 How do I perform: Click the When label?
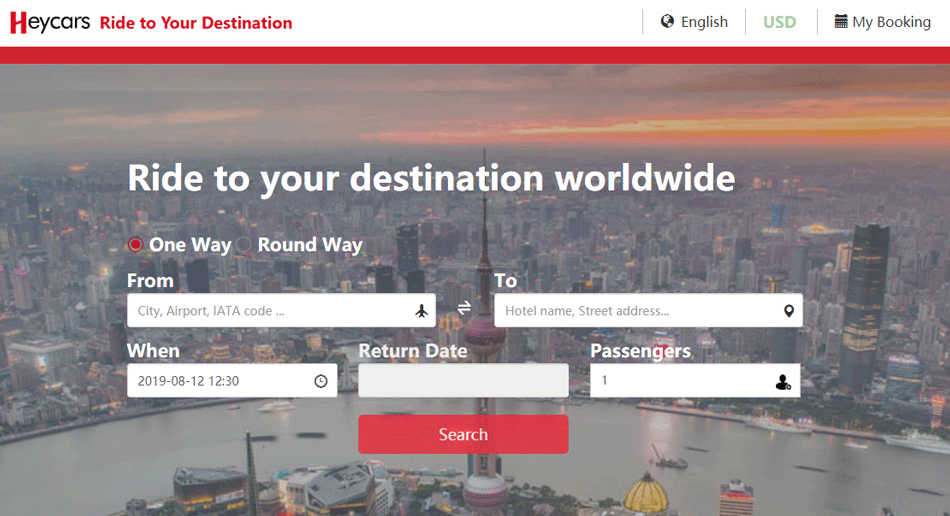pyautogui.click(x=153, y=351)
